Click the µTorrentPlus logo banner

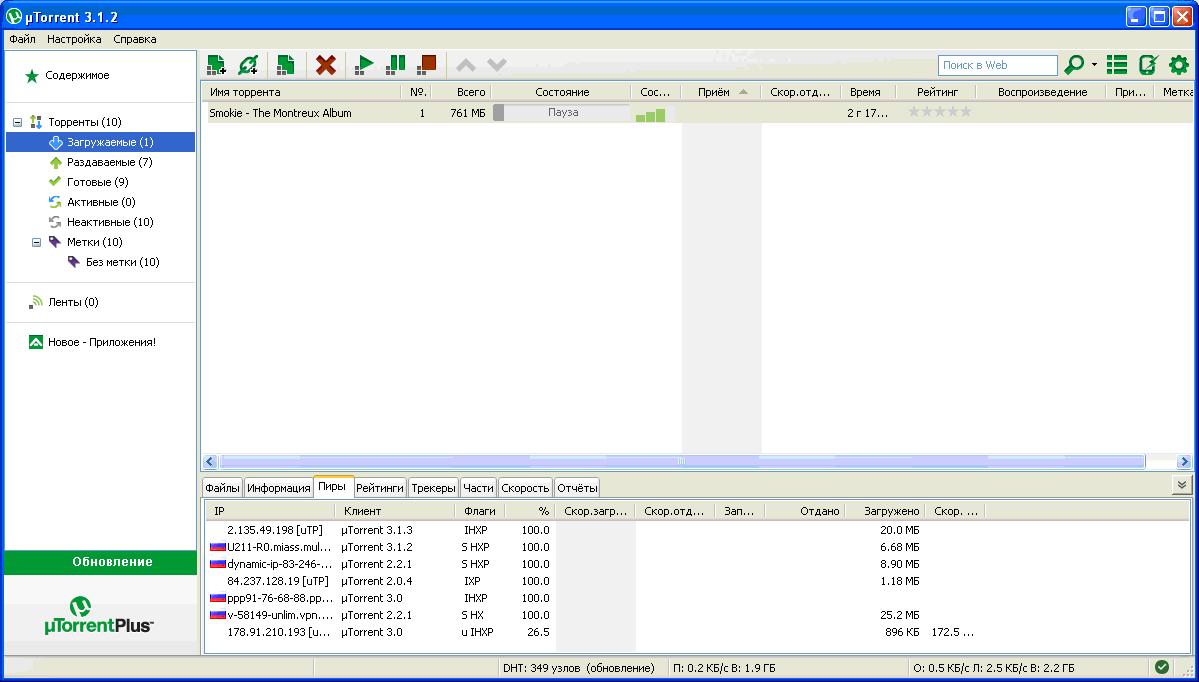[x=100, y=615]
